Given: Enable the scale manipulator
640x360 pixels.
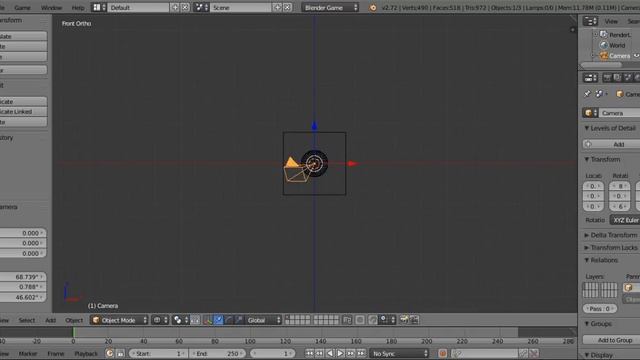Looking at the screenshot, I should [x=239, y=320].
